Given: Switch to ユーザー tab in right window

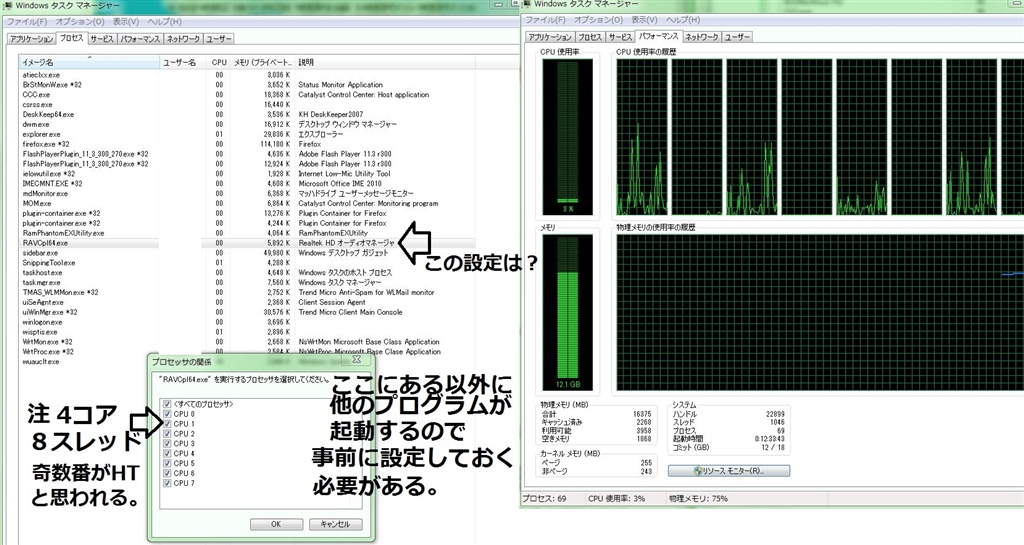Looking at the screenshot, I should [737, 37].
